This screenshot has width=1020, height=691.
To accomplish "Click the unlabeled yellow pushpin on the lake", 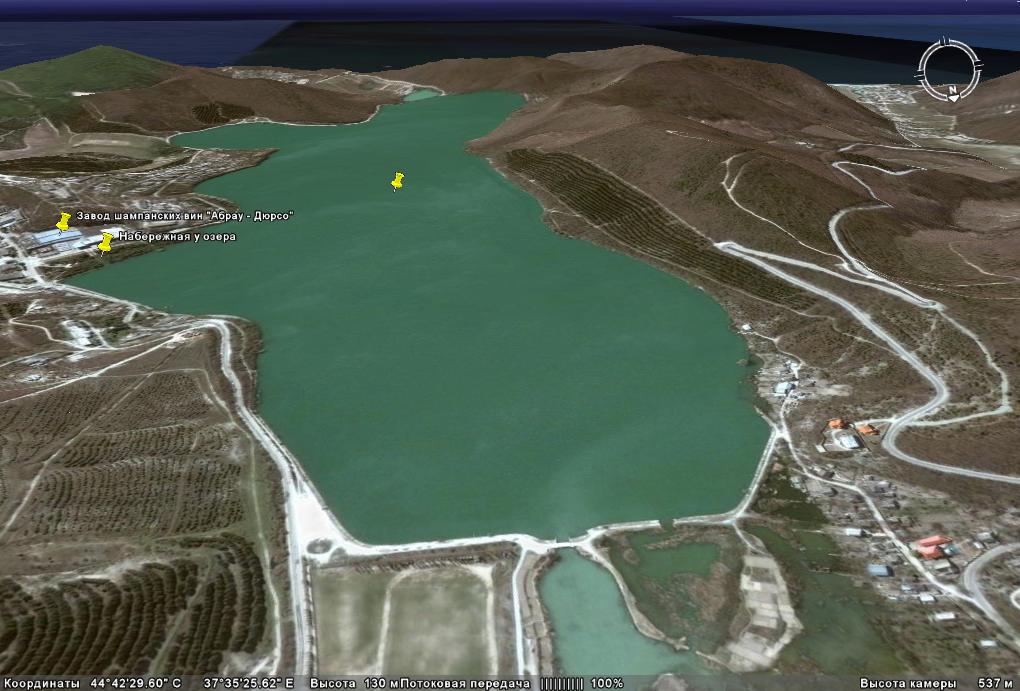I will coord(397,181).
